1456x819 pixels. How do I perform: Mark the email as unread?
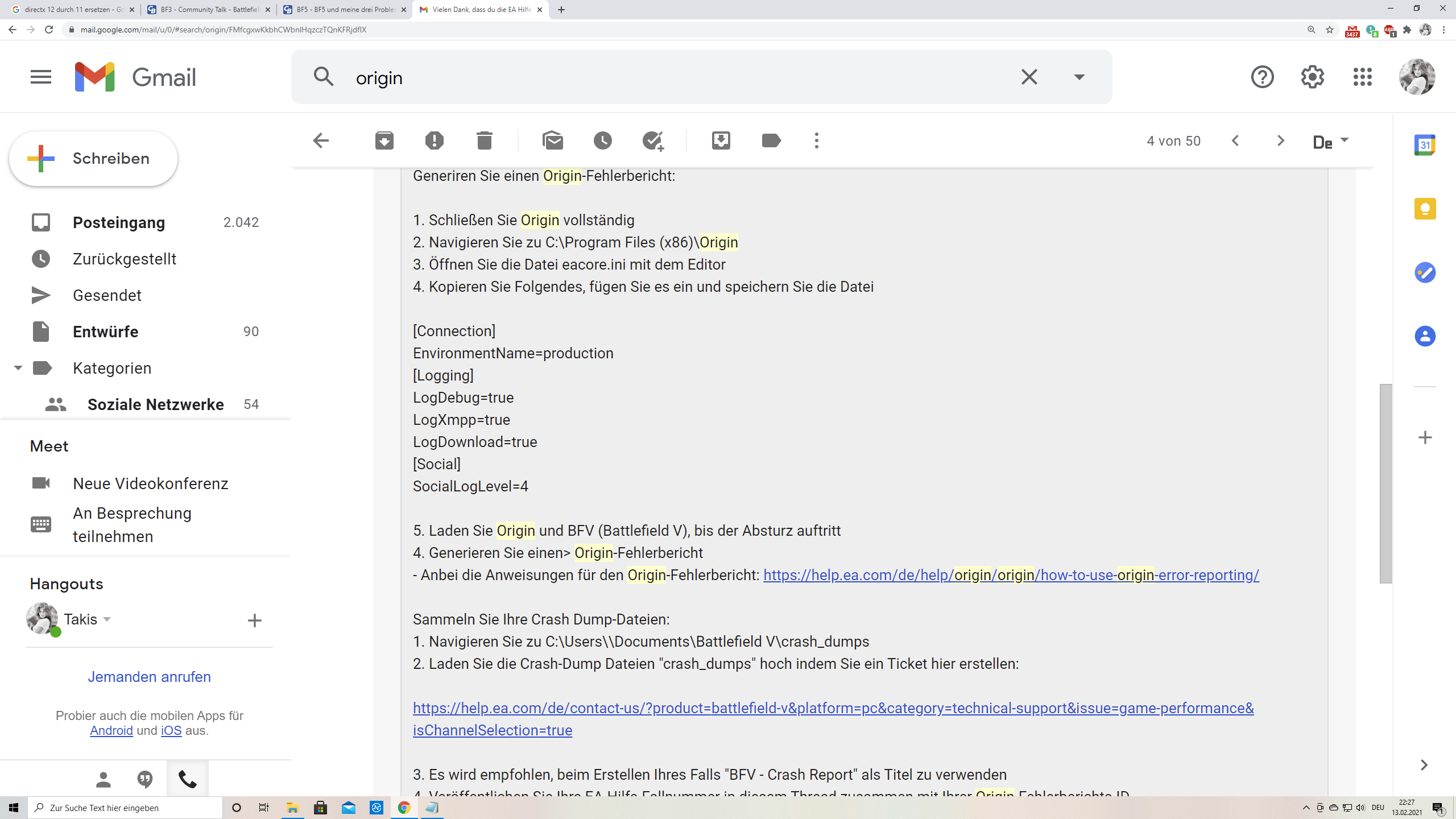pos(553,140)
